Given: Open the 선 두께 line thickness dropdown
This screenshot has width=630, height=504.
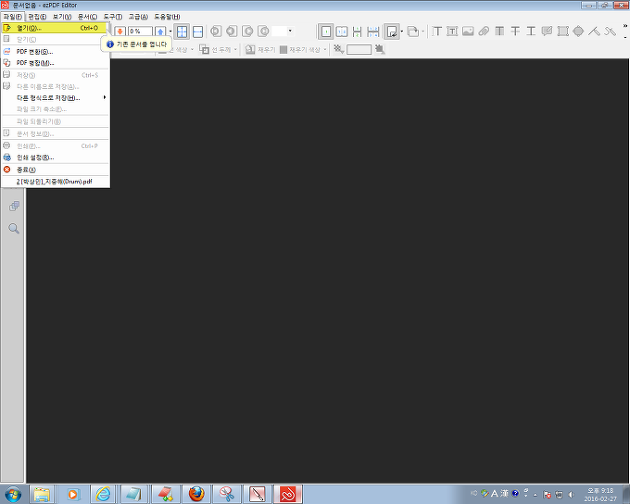Looking at the screenshot, I should [235, 49].
